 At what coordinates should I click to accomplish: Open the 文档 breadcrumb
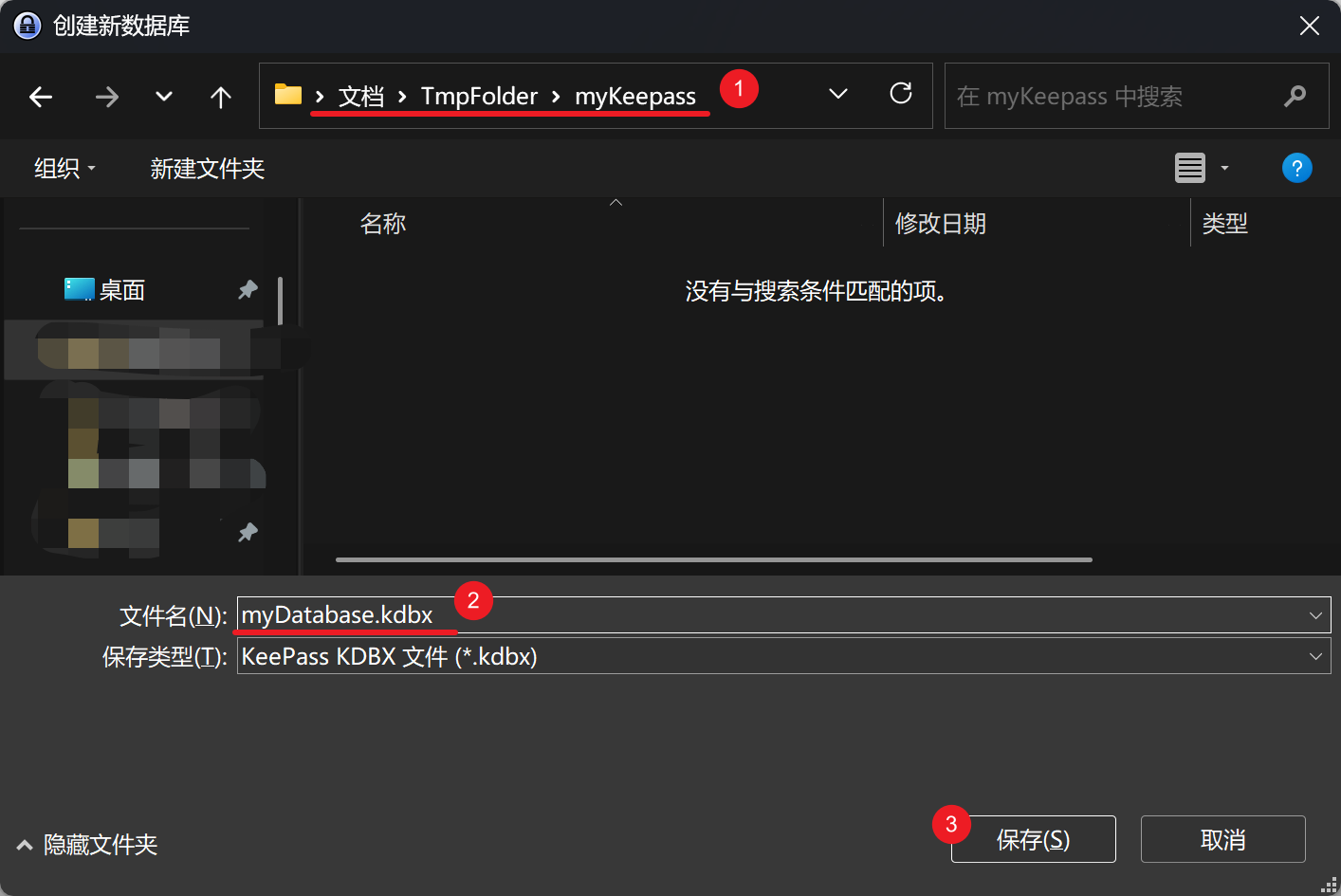[x=361, y=96]
